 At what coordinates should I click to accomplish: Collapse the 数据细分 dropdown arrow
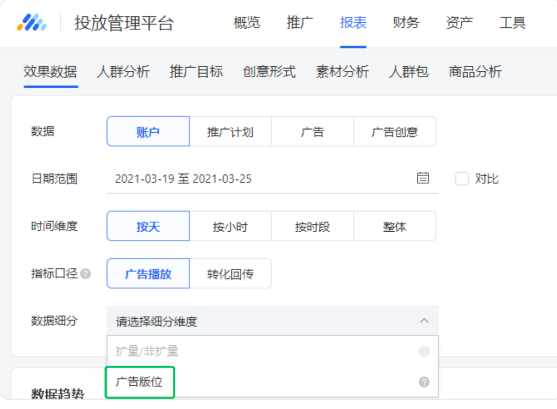point(424,321)
